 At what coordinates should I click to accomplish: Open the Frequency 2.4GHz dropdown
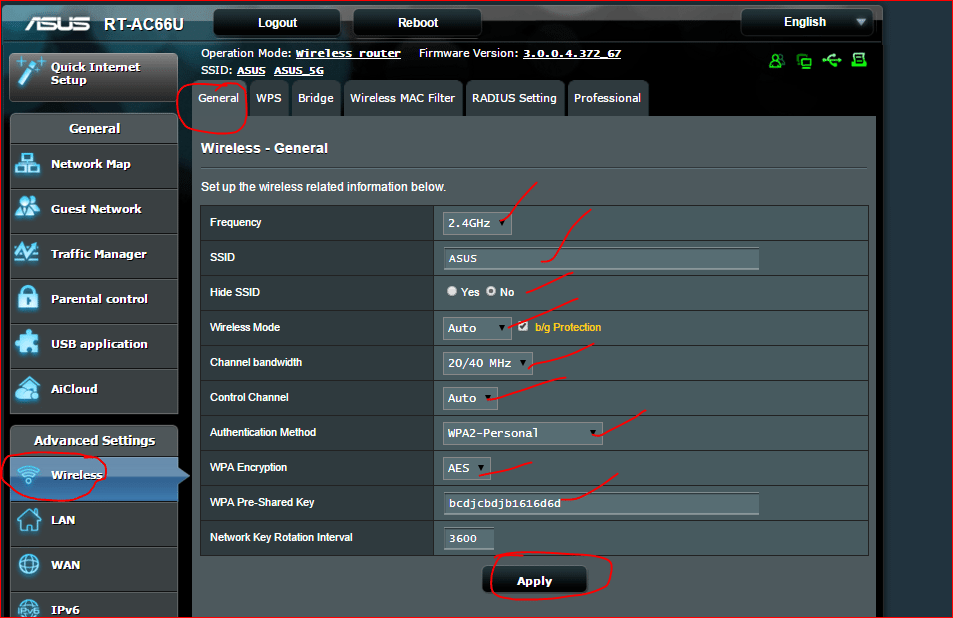coord(477,223)
